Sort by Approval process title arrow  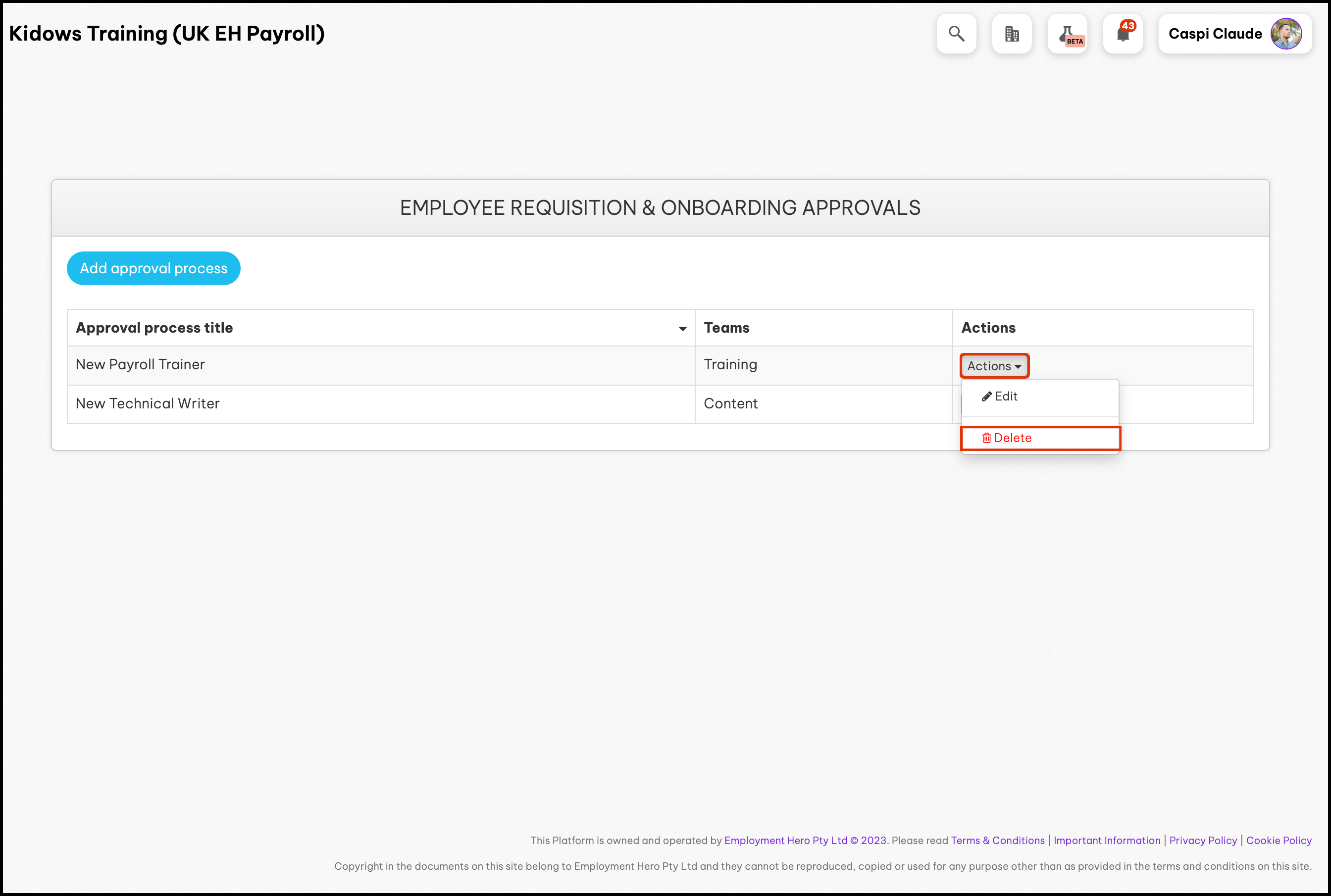click(682, 329)
